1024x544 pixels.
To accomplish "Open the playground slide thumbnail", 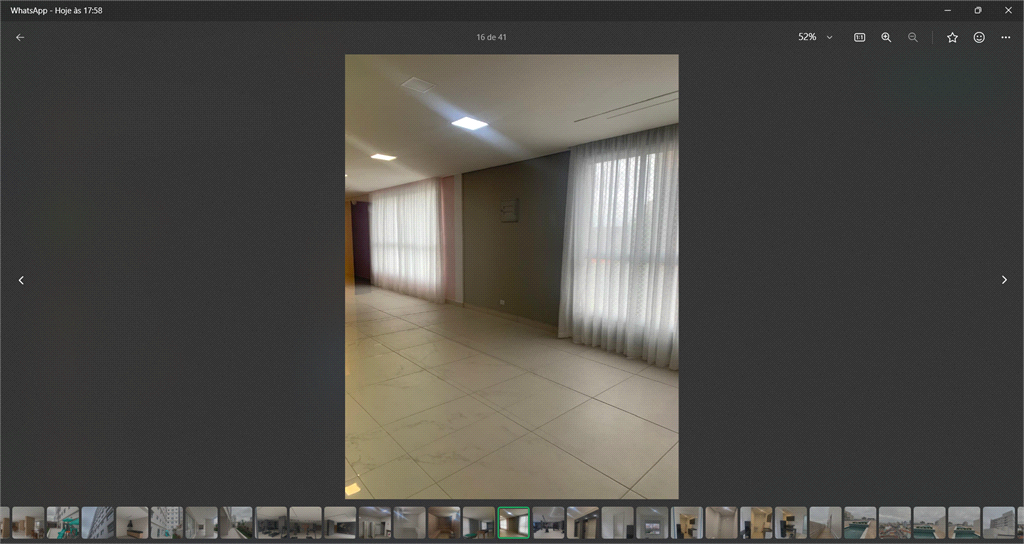I will point(63,522).
